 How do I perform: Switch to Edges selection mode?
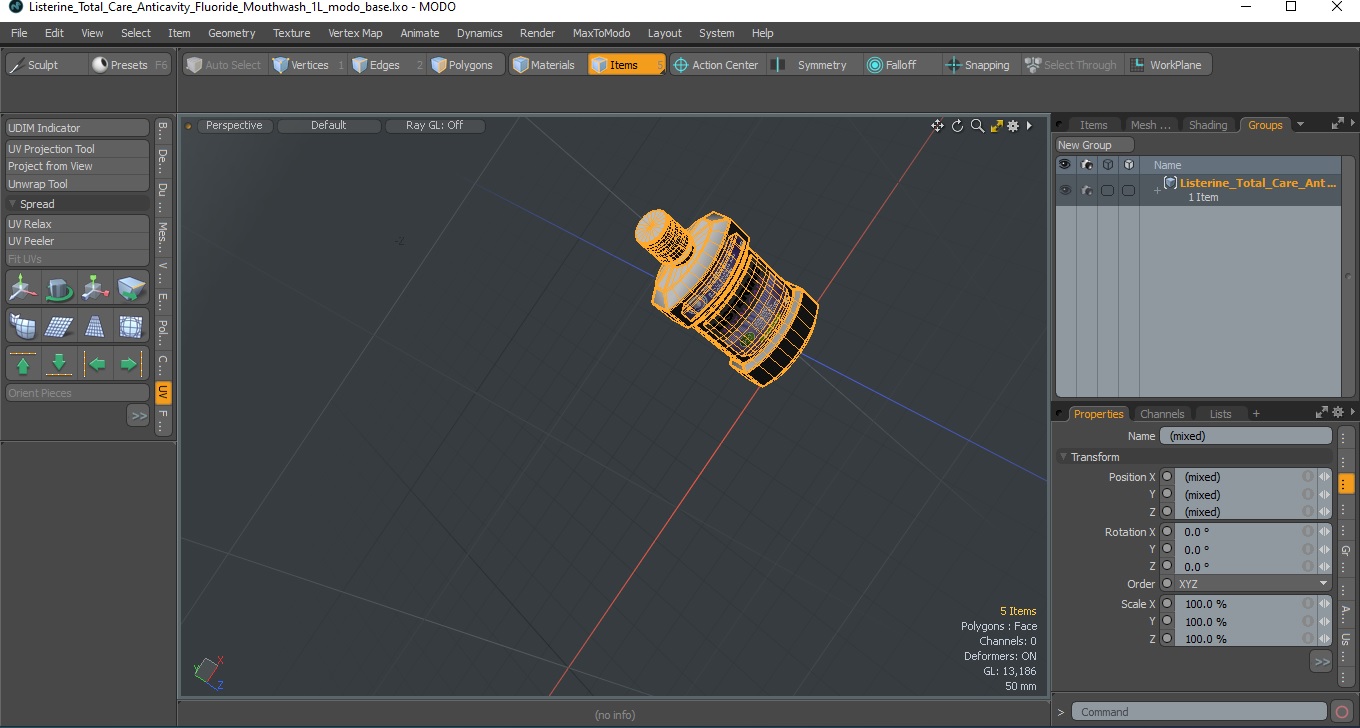388,65
